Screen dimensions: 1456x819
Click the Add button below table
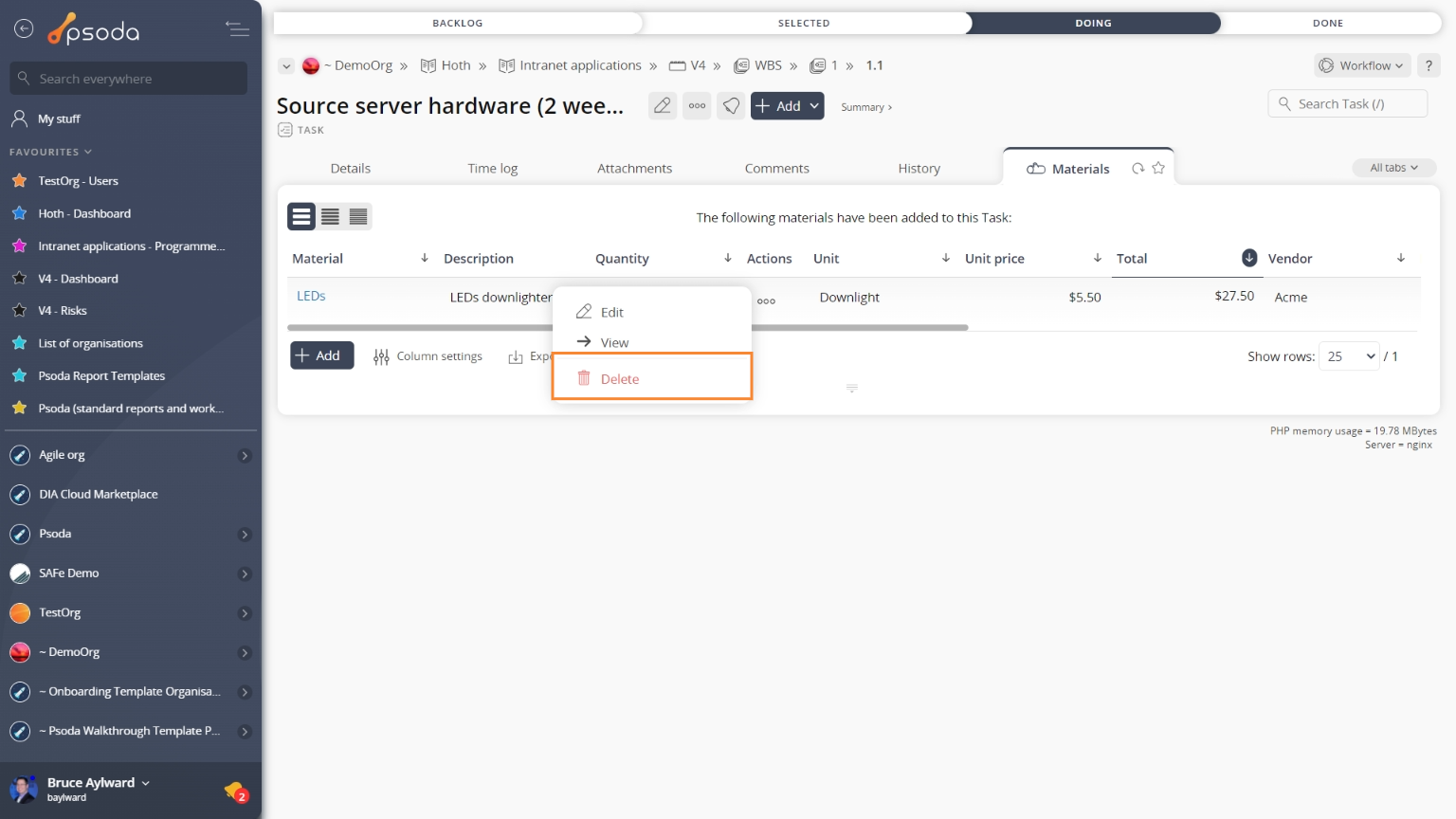pos(321,355)
